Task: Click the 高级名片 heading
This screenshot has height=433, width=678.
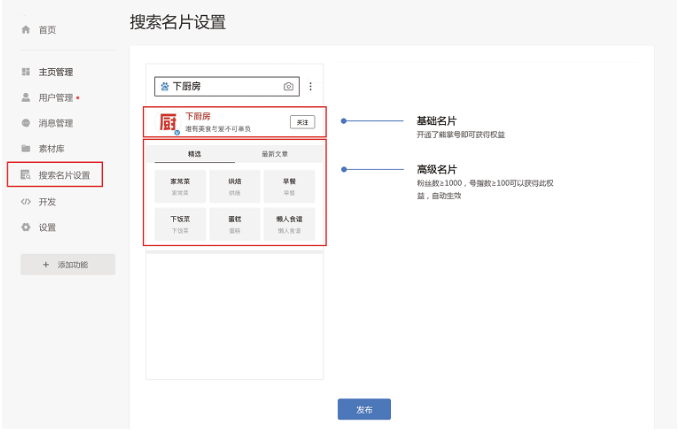Action: coord(437,170)
